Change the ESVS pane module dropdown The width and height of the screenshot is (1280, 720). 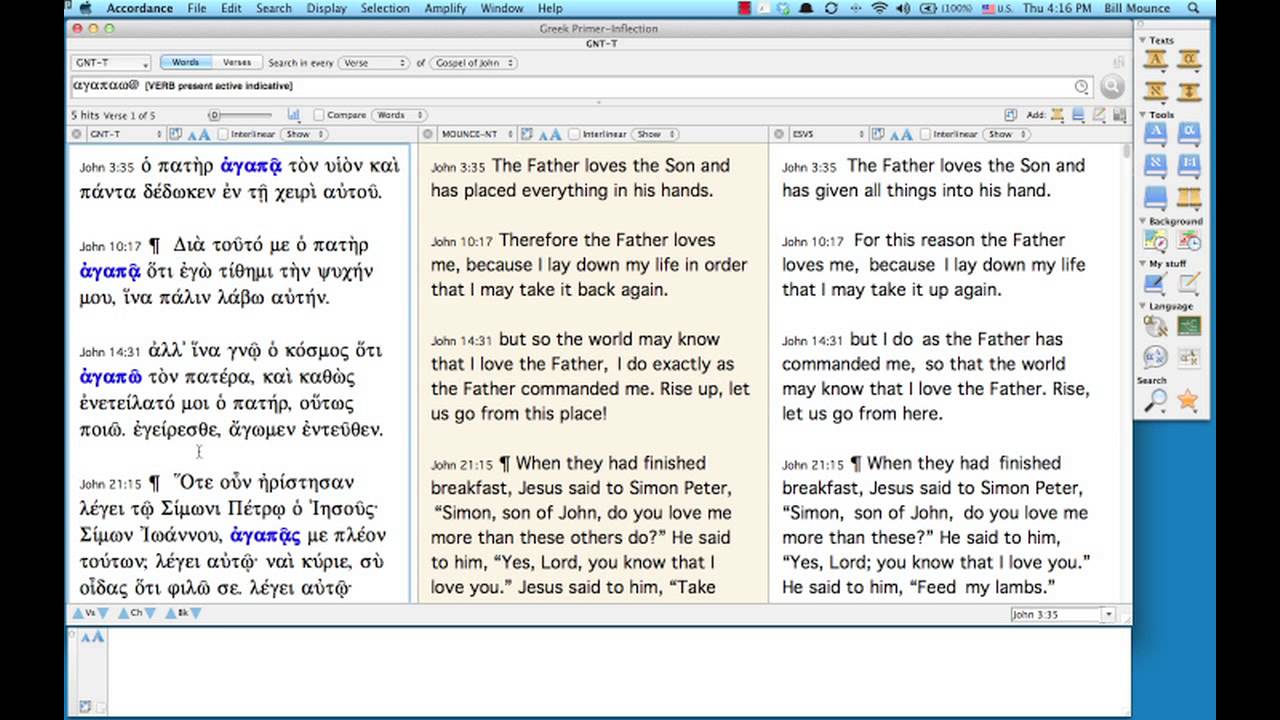click(x=827, y=134)
